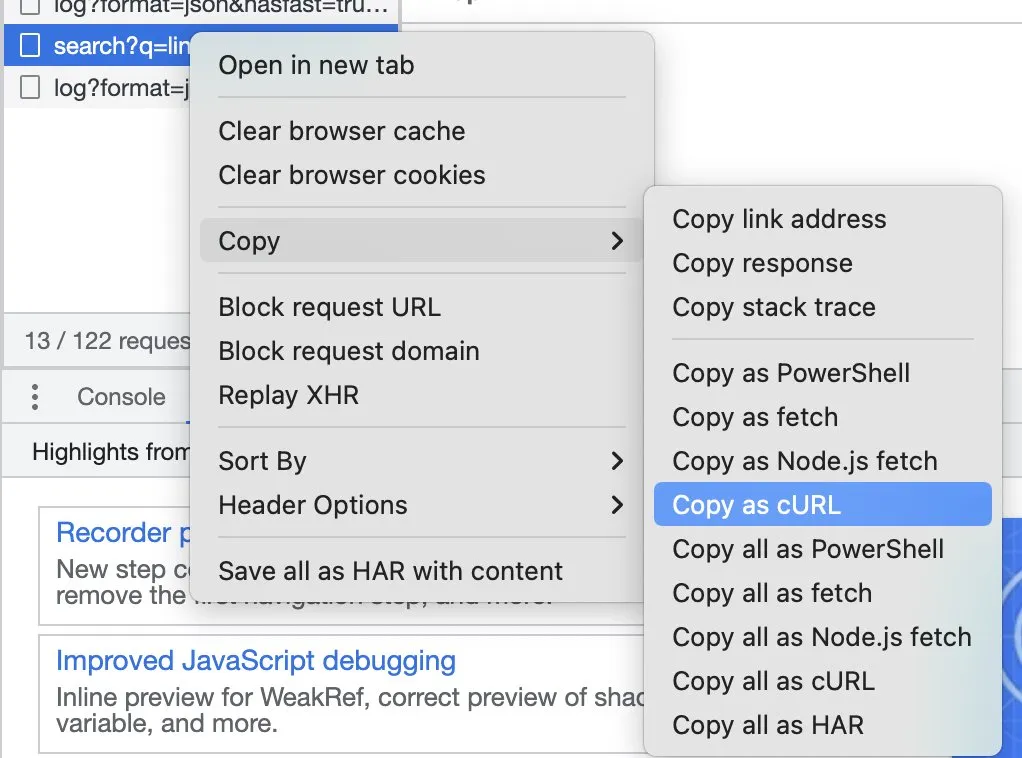Viewport: 1022px width, 758px height.
Task: Select 'Block request URL'
Action: tap(421, 307)
